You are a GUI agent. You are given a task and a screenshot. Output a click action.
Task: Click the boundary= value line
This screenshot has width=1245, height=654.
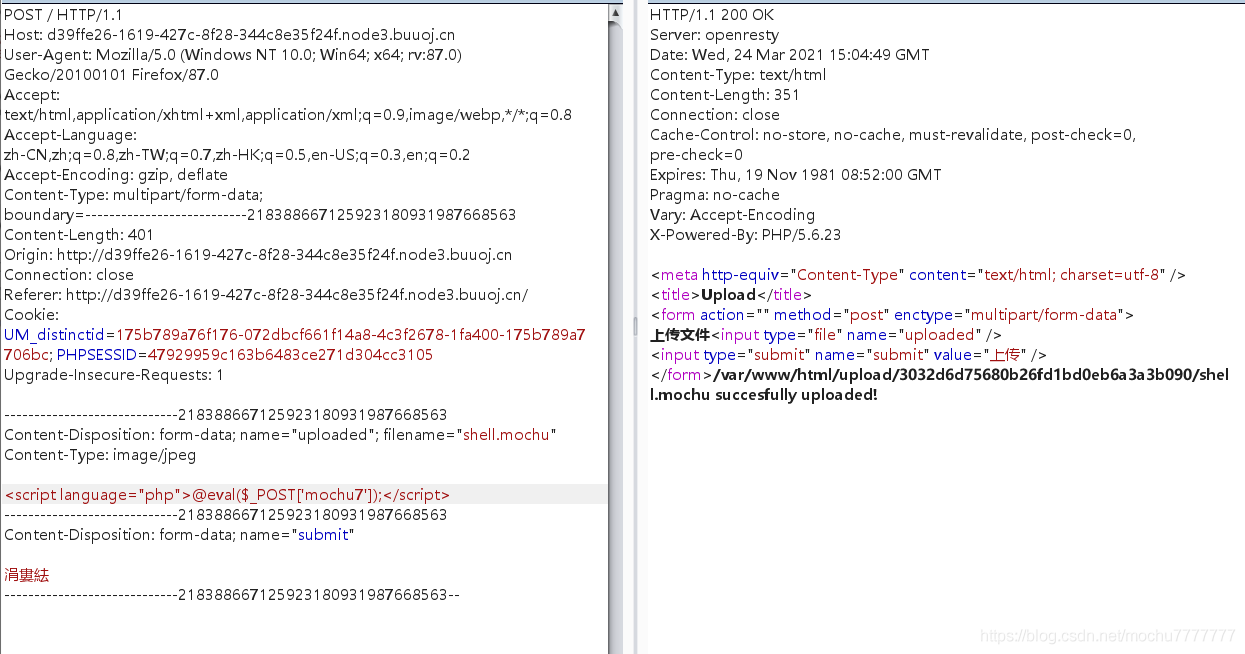pyautogui.click(x=260, y=214)
